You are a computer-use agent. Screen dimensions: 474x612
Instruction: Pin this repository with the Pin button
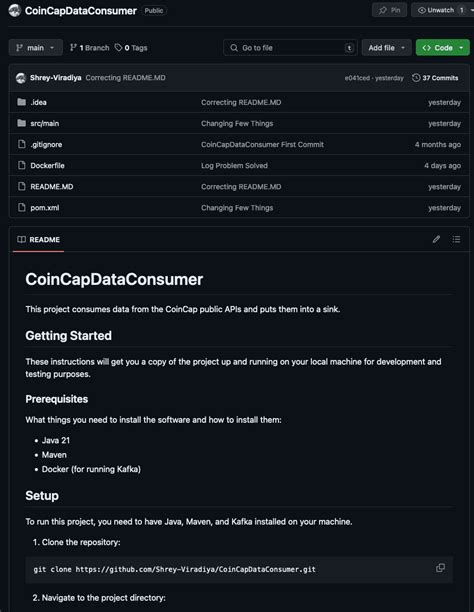coord(390,10)
